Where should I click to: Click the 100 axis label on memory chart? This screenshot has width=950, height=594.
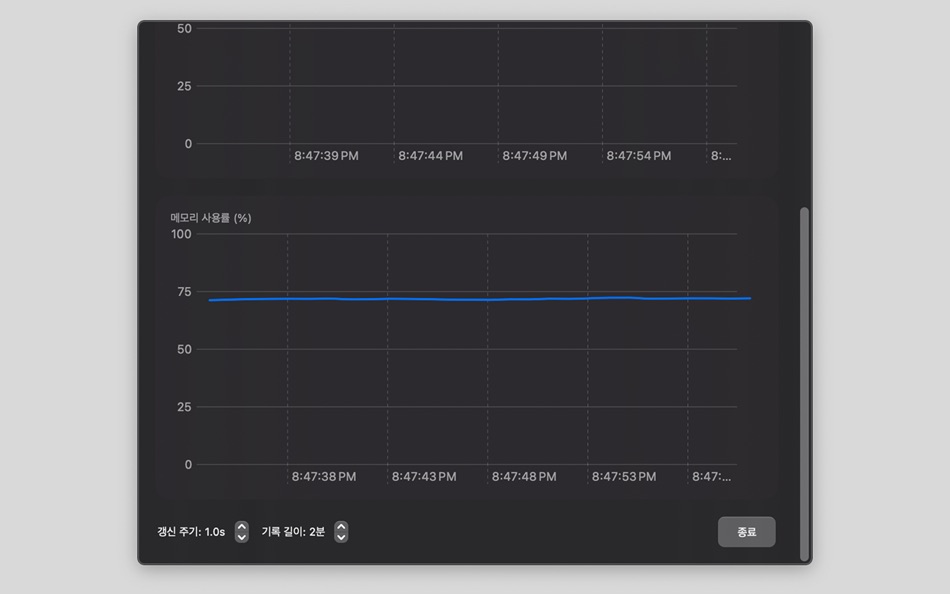(x=180, y=234)
